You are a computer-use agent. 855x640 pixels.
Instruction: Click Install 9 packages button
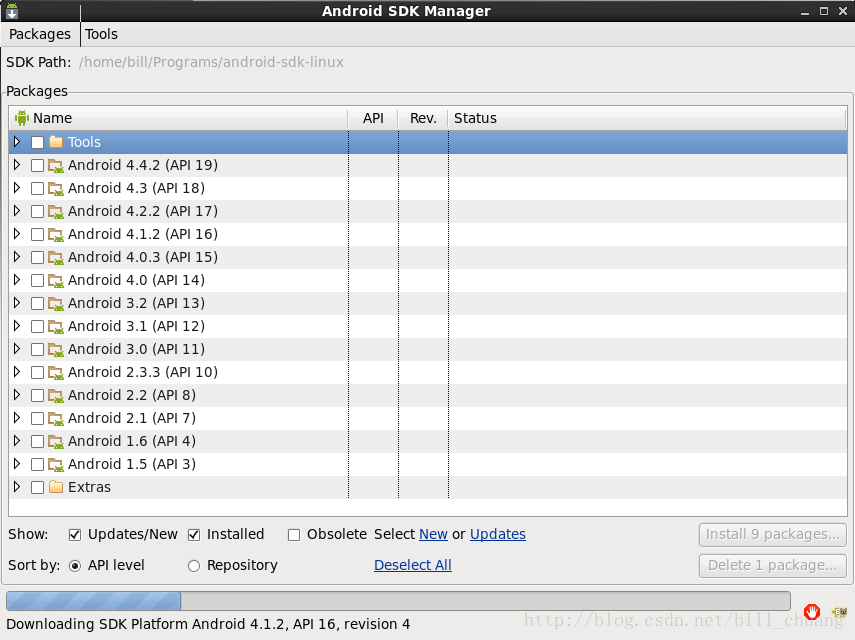[773, 534]
